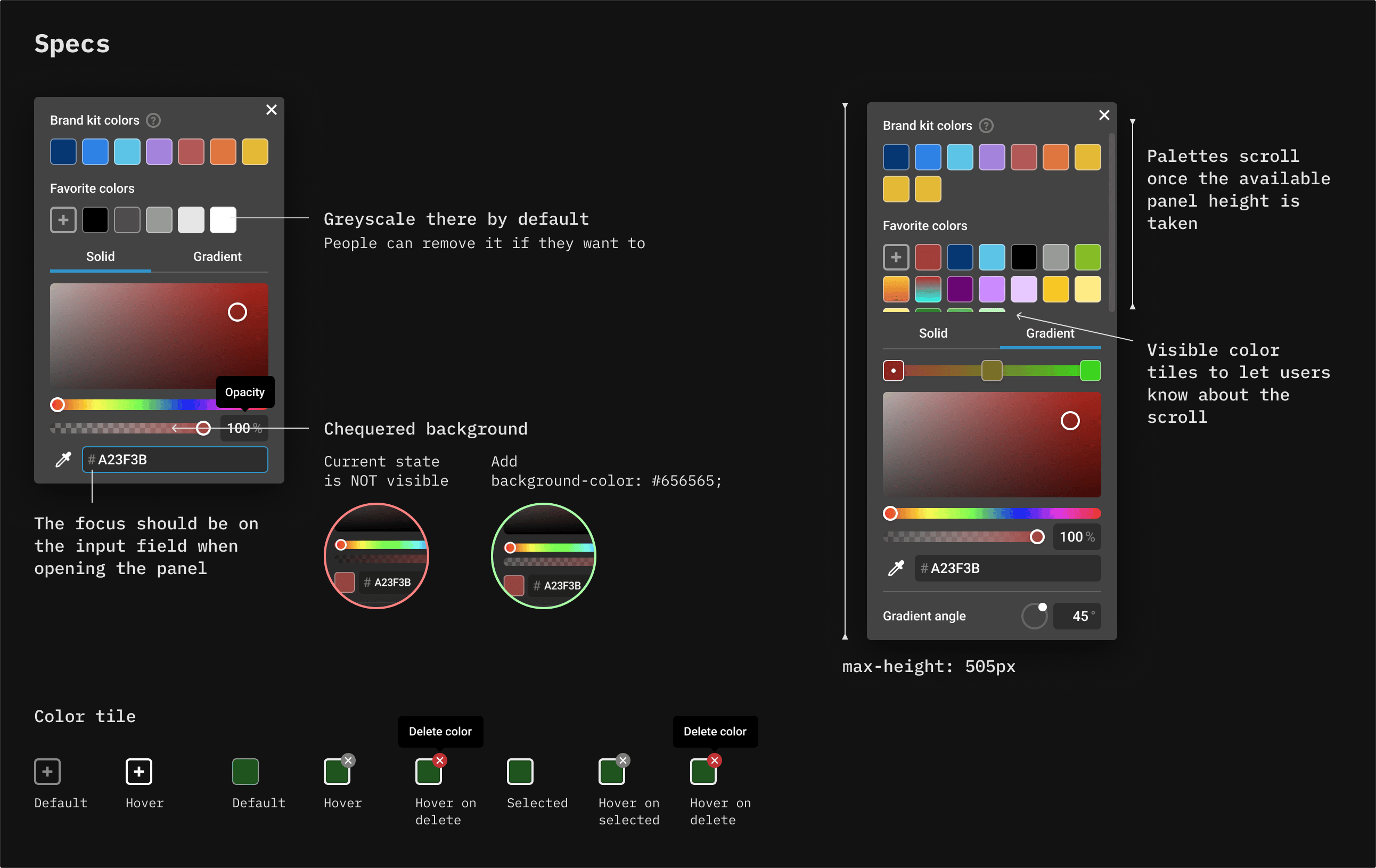Viewport: 1376px width, 868px height.
Task: Click the Default add-color tile example
Action: click(x=47, y=772)
